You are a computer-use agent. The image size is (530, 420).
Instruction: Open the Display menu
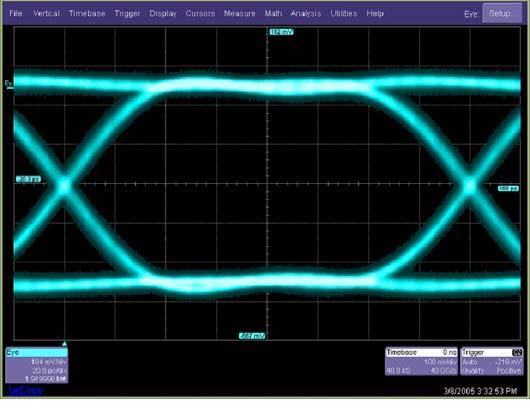(163, 14)
